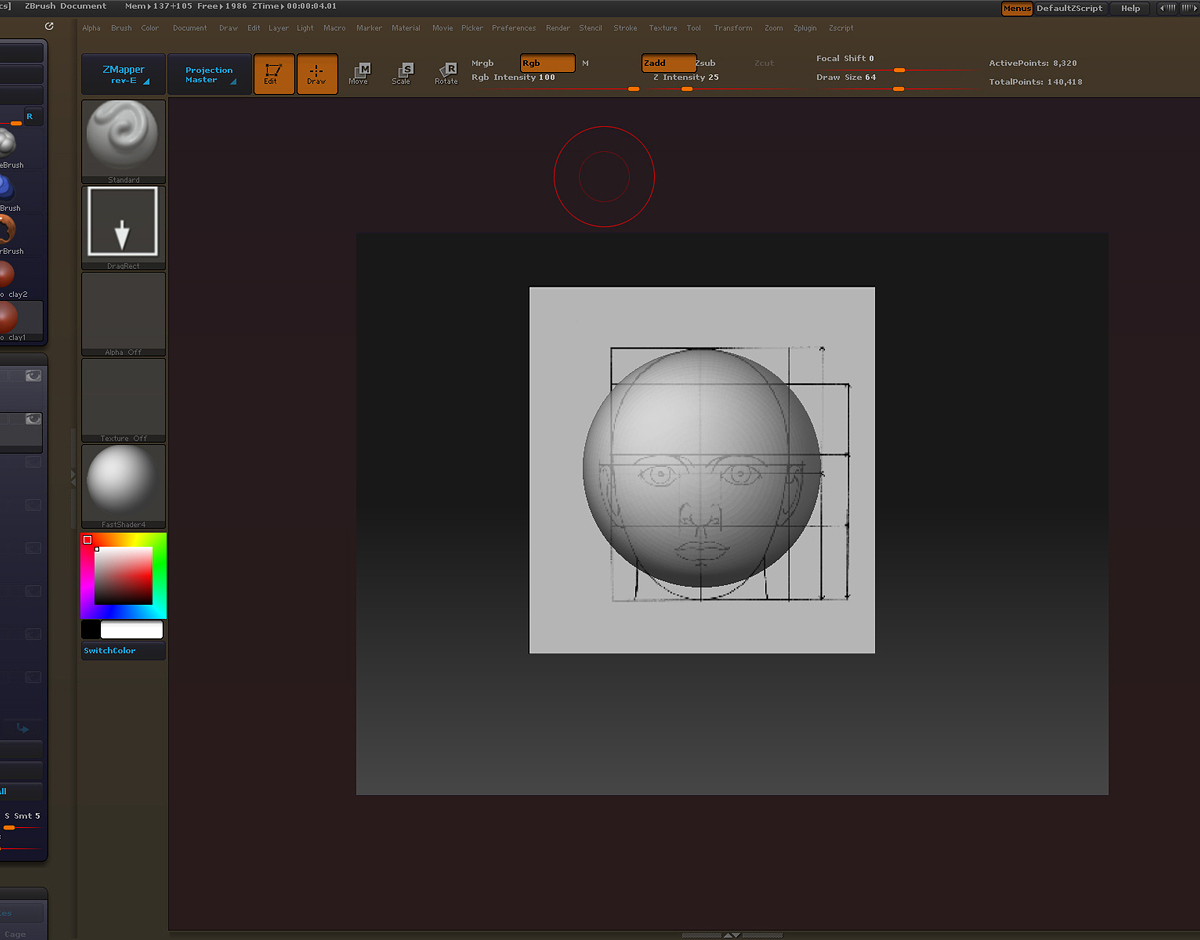Open the Material menu

[x=406, y=28]
